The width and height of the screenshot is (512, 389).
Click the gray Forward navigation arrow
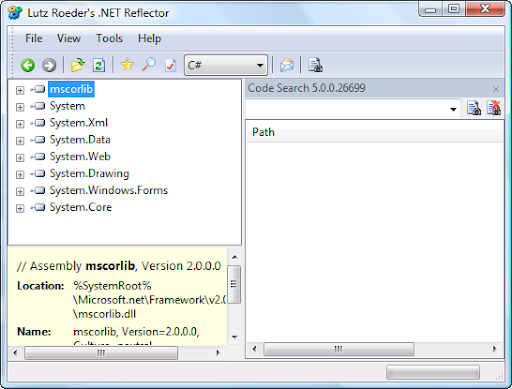coord(49,65)
